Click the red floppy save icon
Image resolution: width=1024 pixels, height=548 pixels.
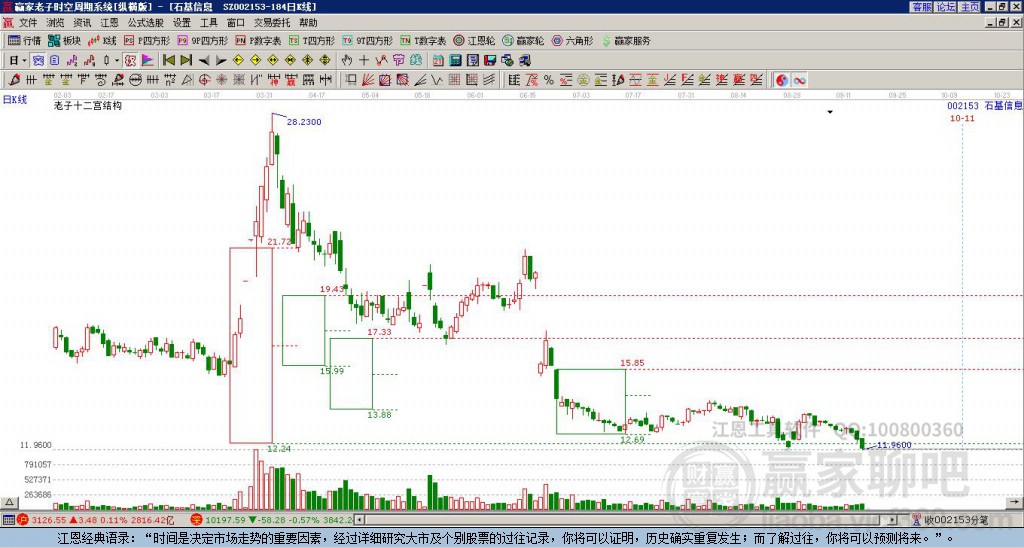tap(490, 61)
